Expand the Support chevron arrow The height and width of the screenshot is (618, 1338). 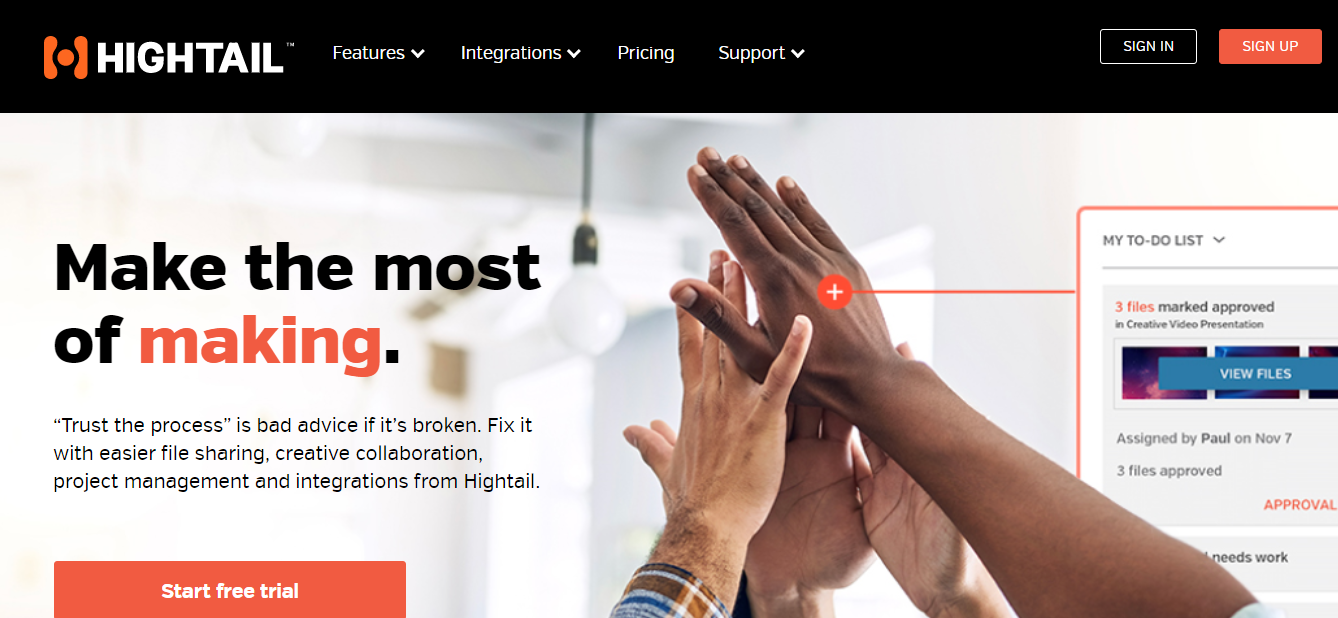pos(798,54)
